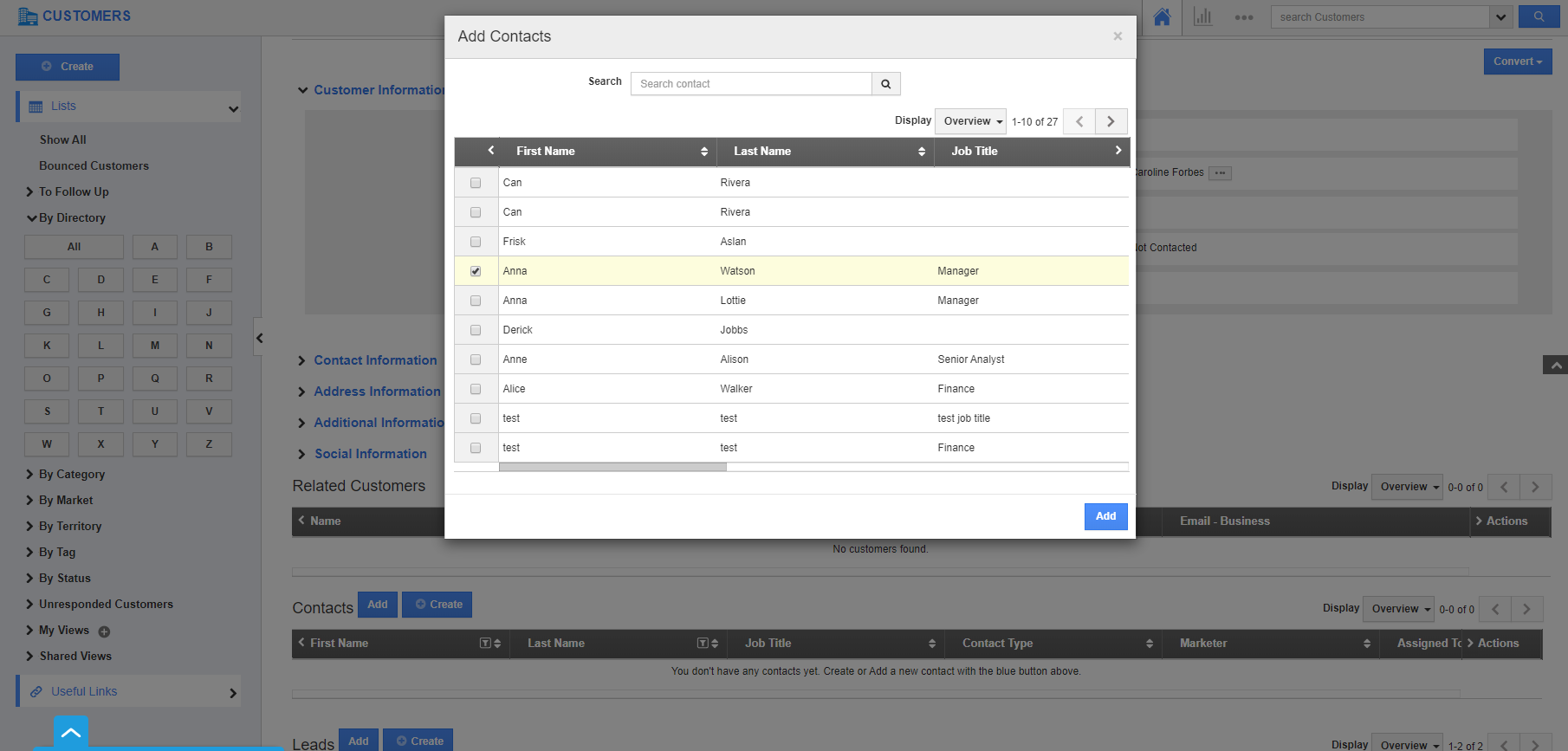Focus the Search contact input field

[x=750, y=84]
